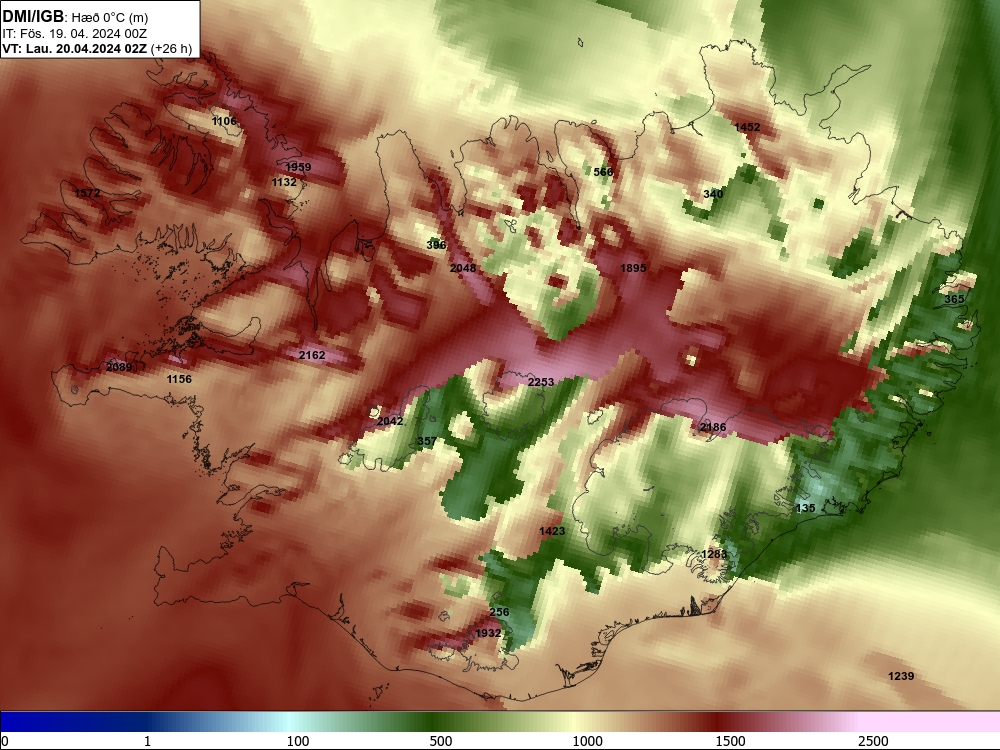Click the 135 height value on map

pyautogui.click(x=805, y=508)
